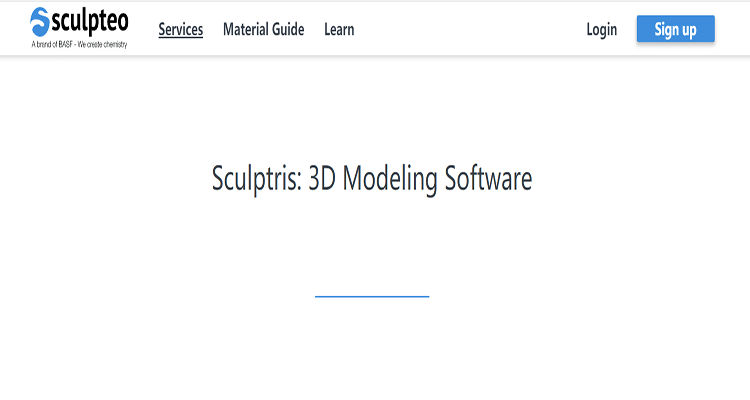Select Learn in the top navigation

click(x=339, y=29)
